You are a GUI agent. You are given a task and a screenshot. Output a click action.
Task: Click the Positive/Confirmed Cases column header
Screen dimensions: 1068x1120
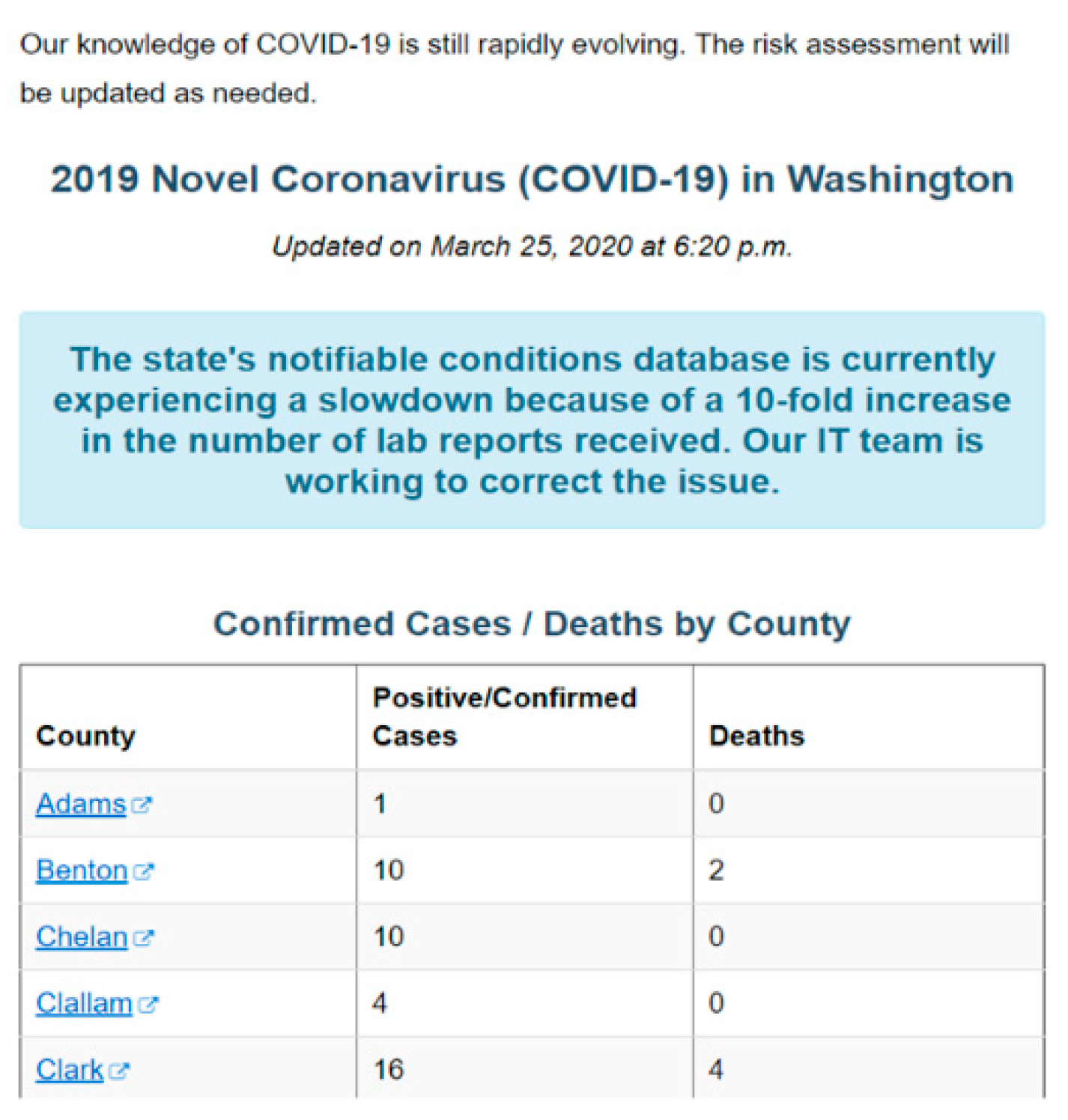504,717
